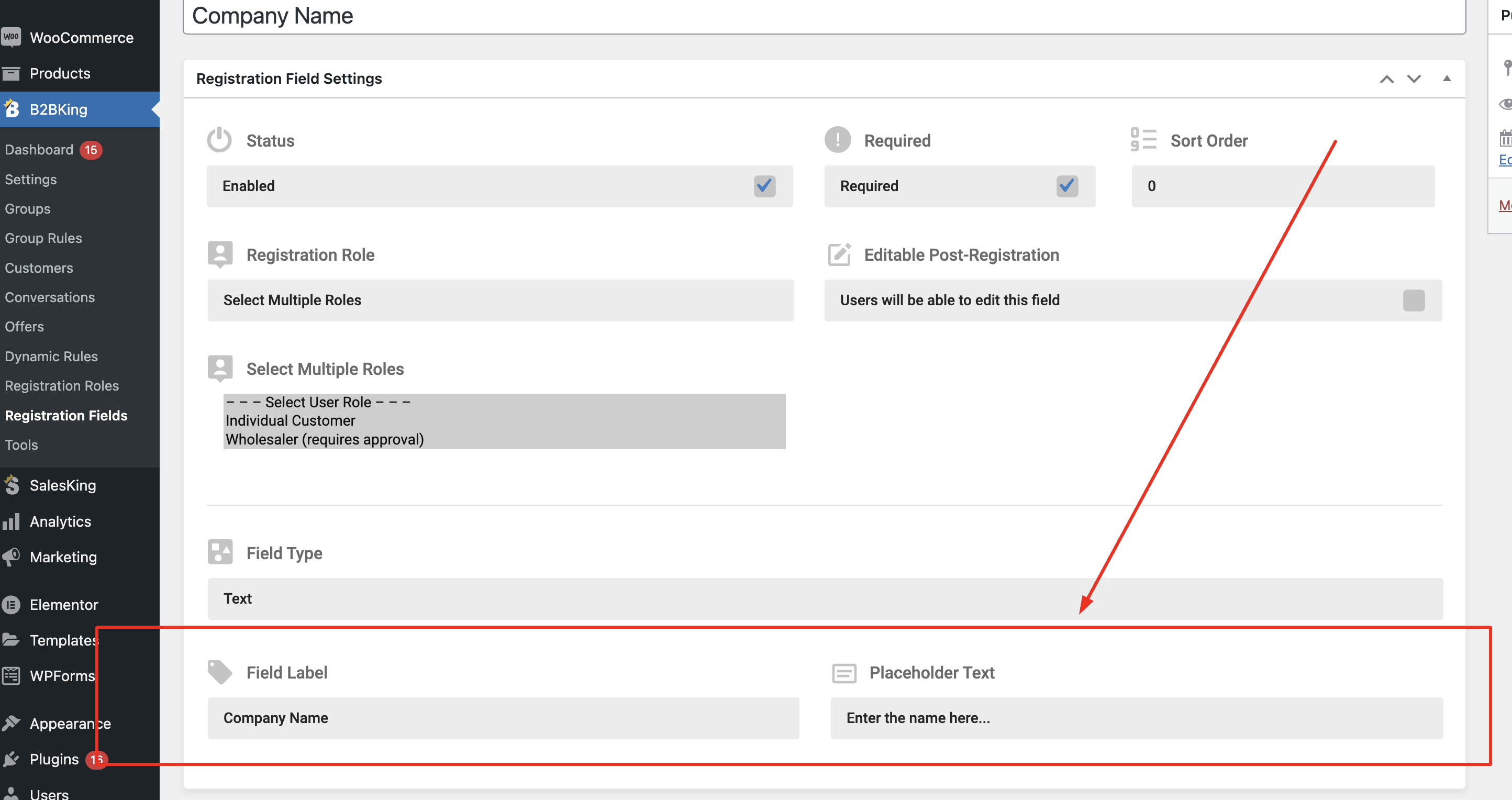This screenshot has height=800, width=1512.
Task: Click the Field Label input field
Action: pyautogui.click(x=504, y=718)
